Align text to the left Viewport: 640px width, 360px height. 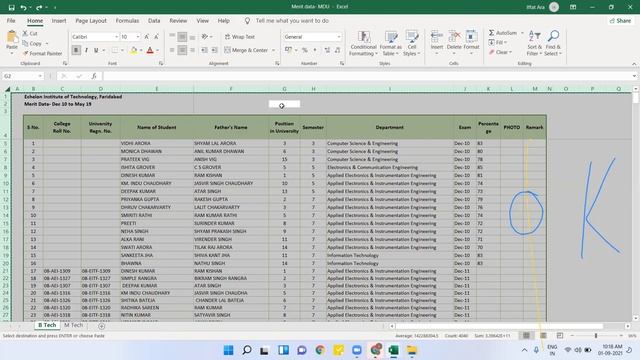pyautogui.click(x=172, y=50)
